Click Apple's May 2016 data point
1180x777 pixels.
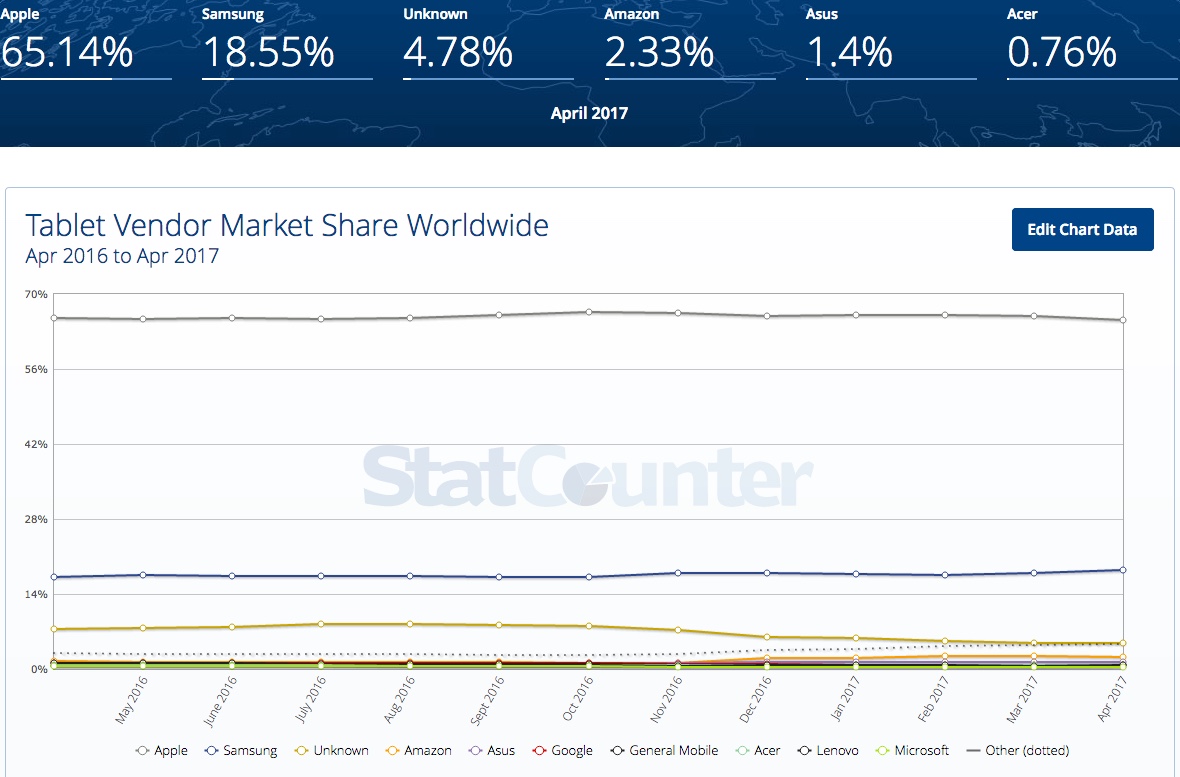tap(143, 318)
